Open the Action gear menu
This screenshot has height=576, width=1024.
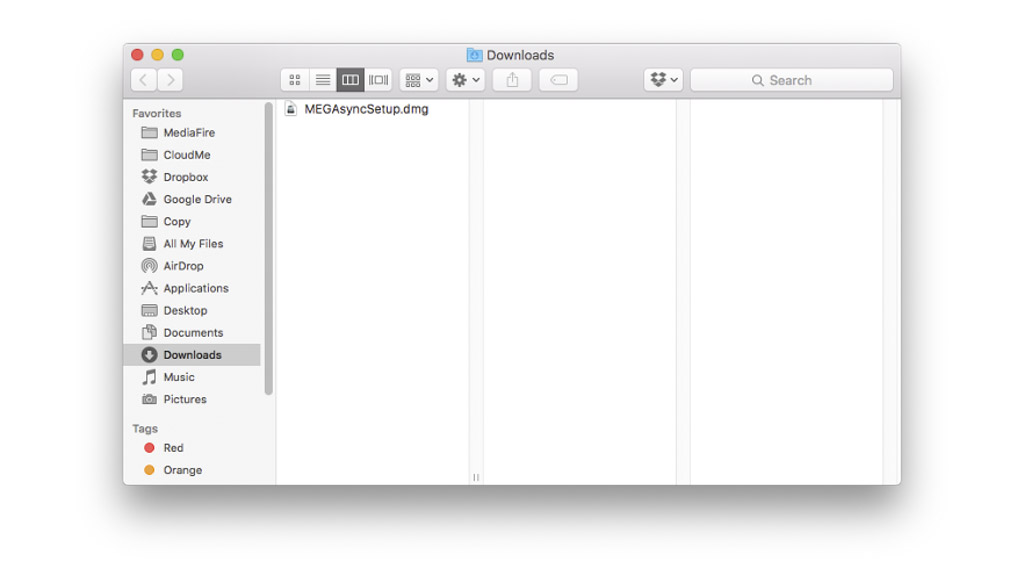tap(465, 80)
